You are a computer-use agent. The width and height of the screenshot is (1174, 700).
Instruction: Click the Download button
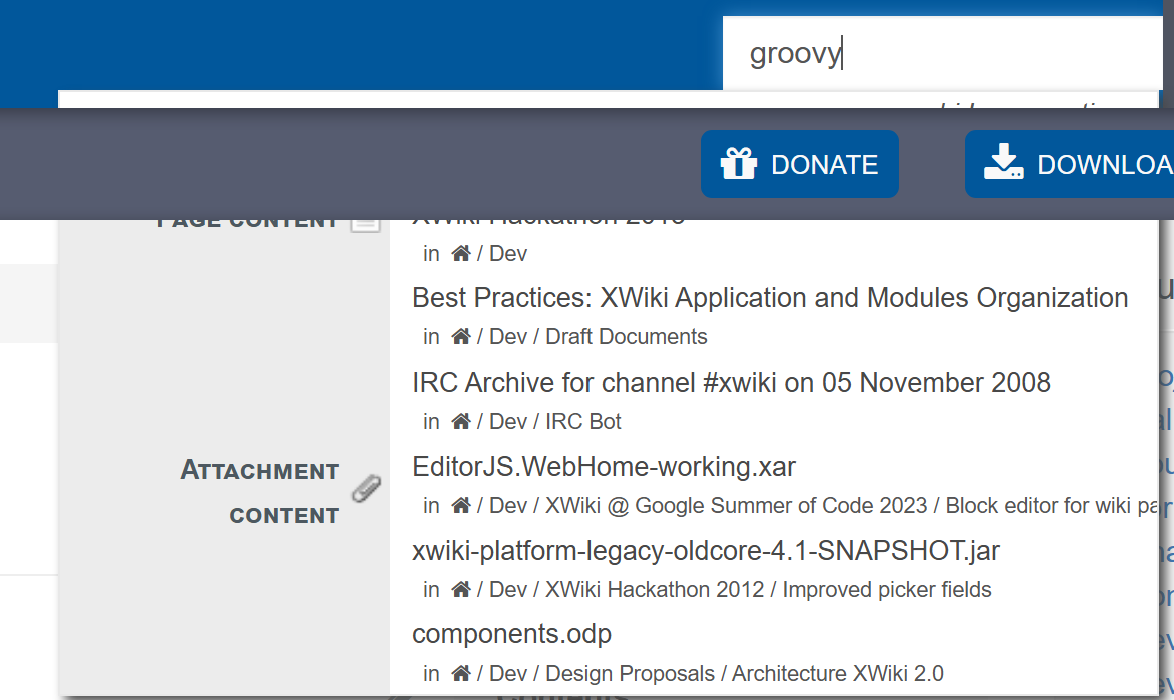(1069, 164)
